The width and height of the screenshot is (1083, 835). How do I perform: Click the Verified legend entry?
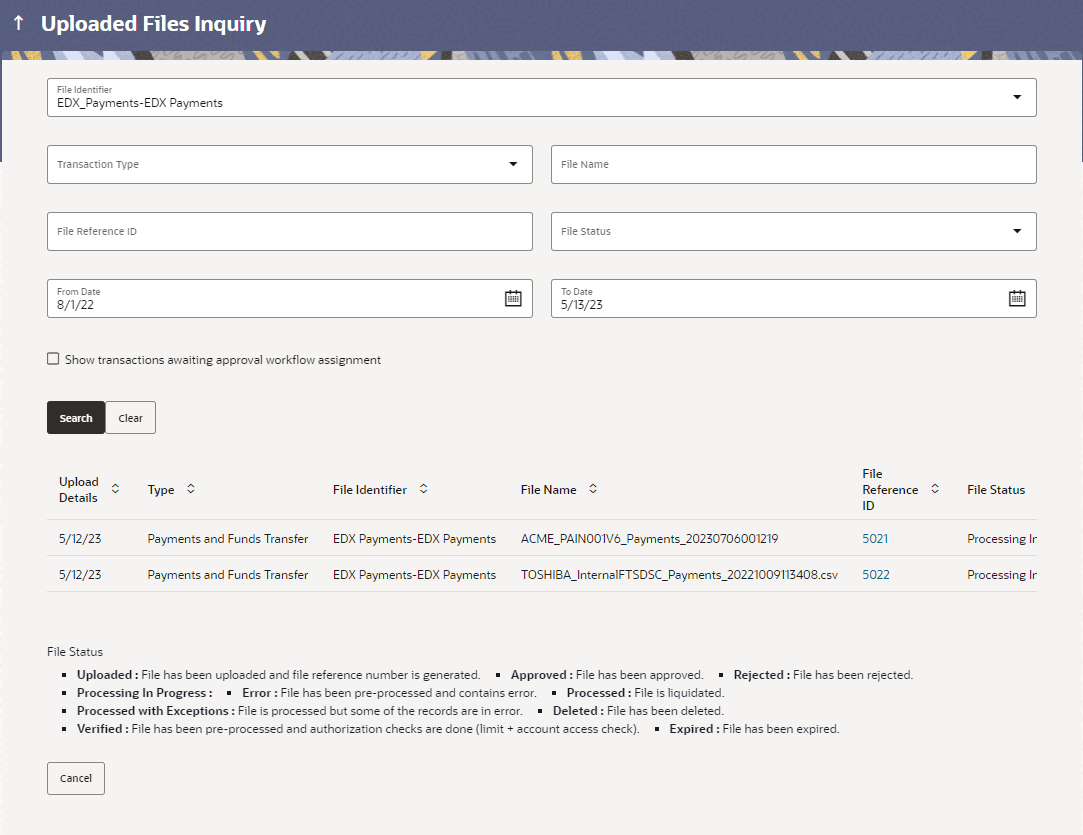[358, 729]
